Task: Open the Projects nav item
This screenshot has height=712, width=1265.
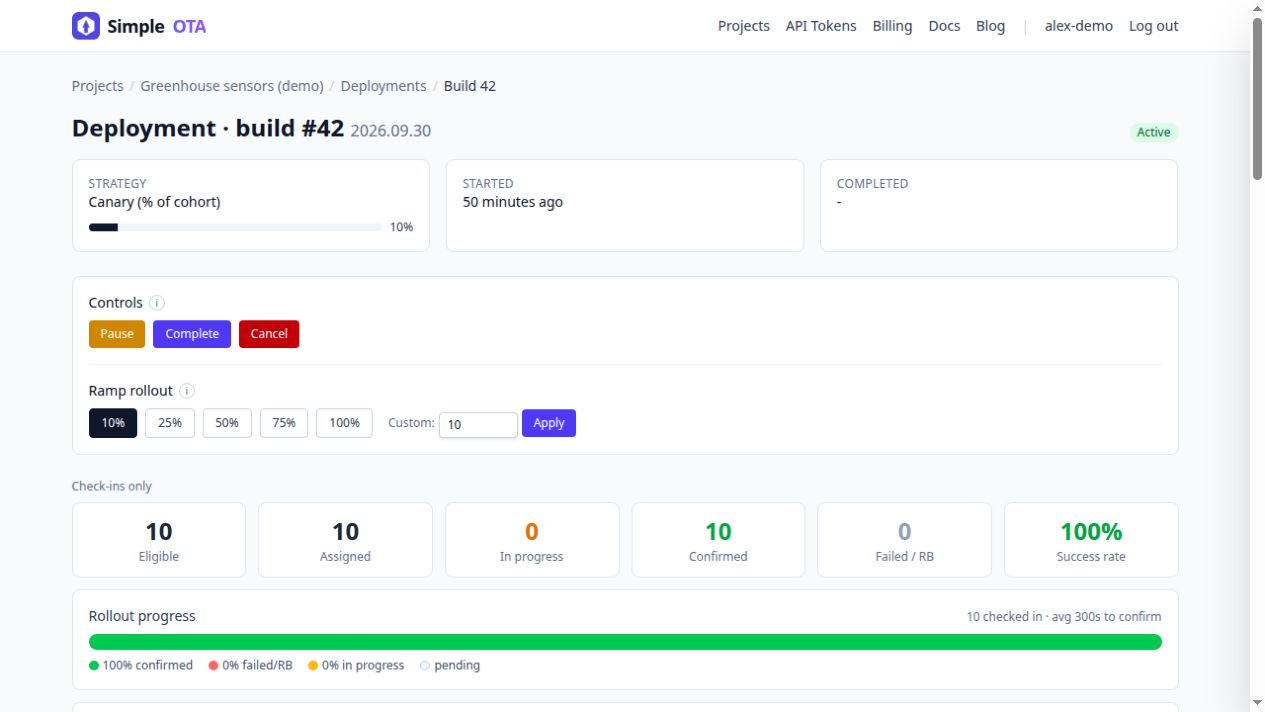Action: click(744, 26)
